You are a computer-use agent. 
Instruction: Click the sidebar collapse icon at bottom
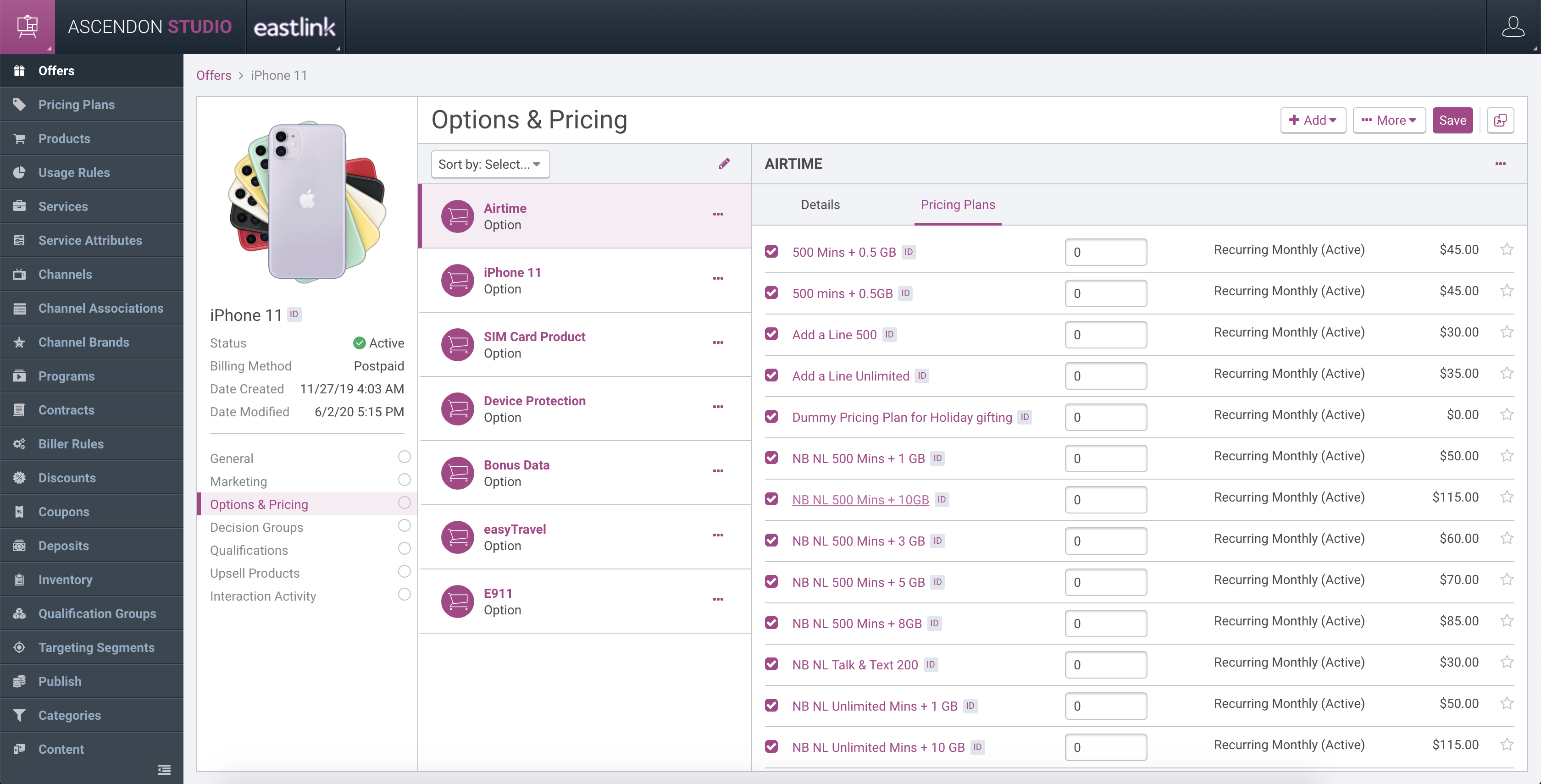164,770
